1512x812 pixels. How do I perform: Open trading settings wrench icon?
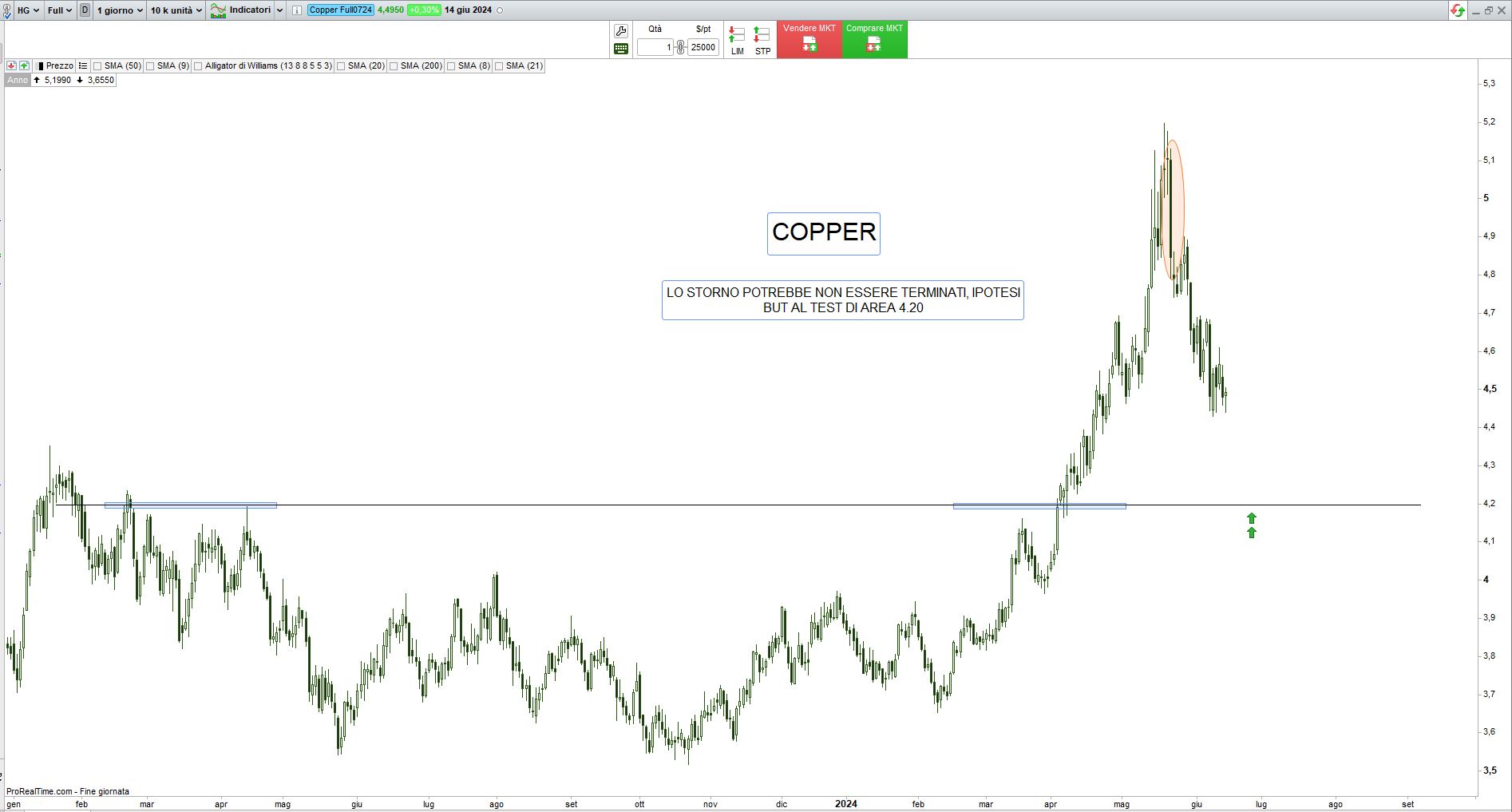point(621,31)
